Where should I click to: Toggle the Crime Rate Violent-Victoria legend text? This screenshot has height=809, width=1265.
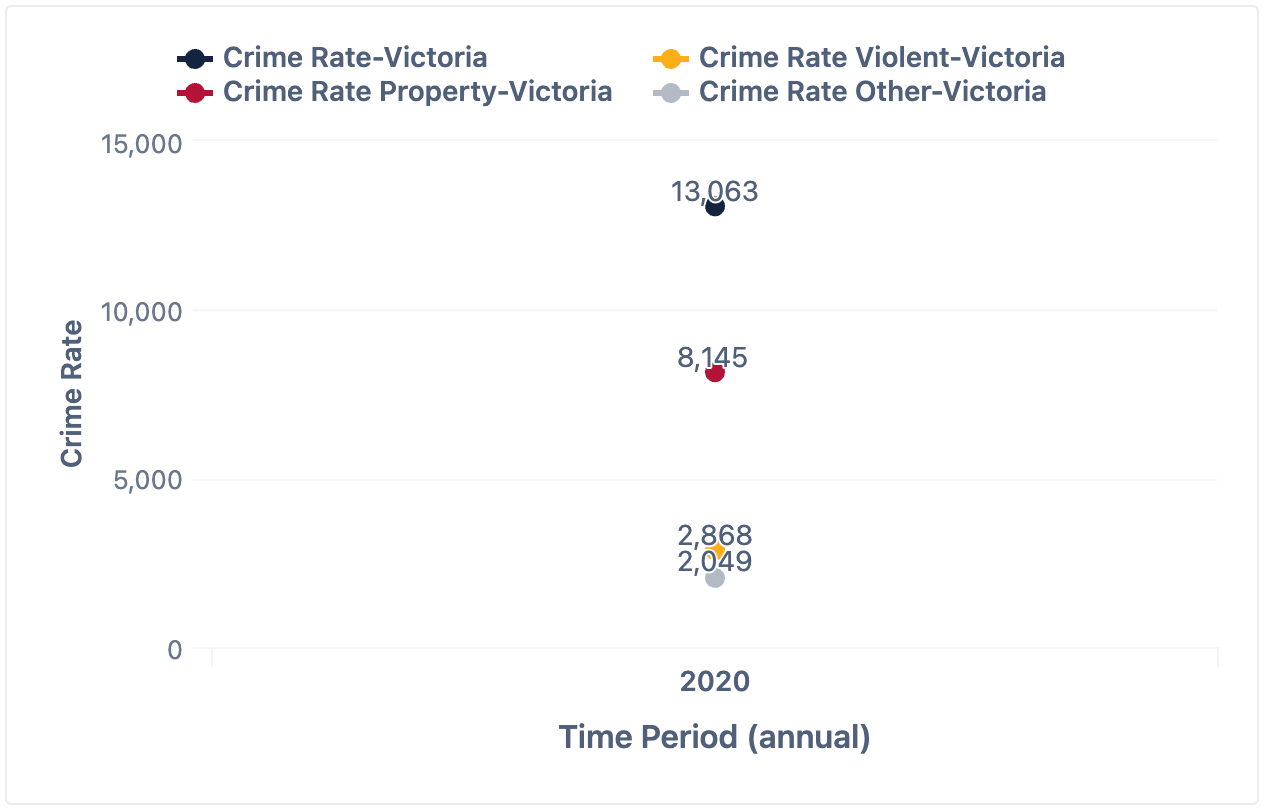coord(881,58)
